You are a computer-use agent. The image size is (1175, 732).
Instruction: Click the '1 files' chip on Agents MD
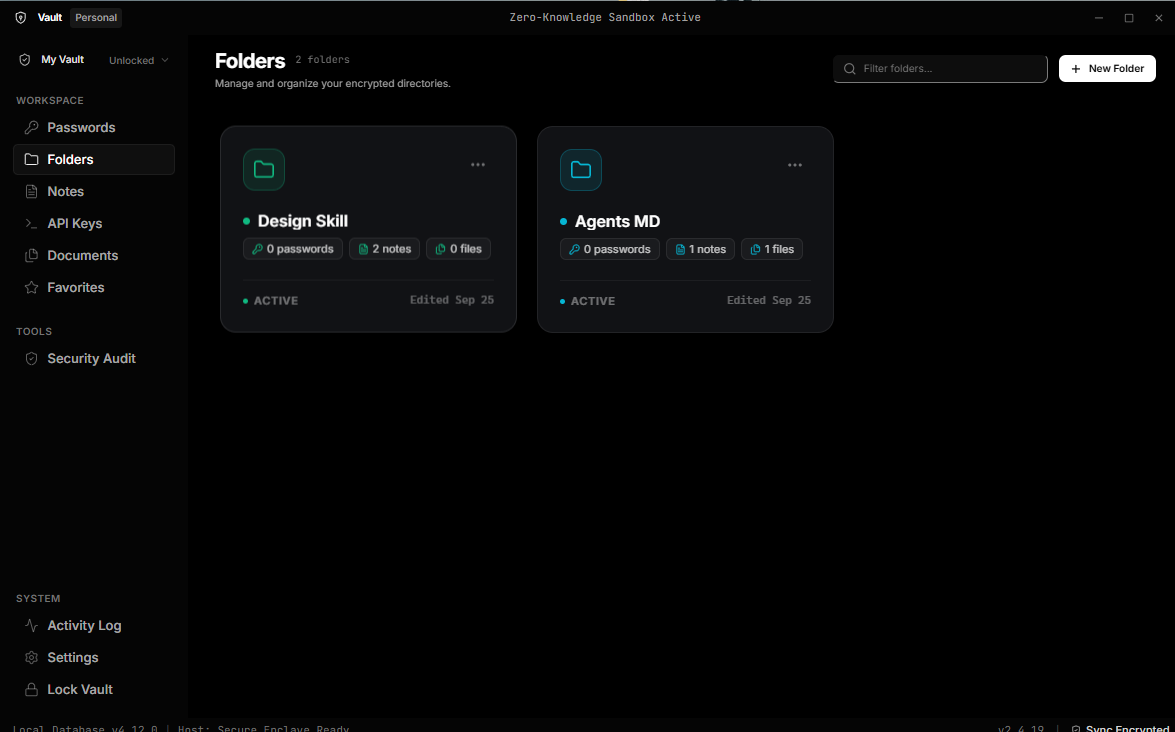772,249
